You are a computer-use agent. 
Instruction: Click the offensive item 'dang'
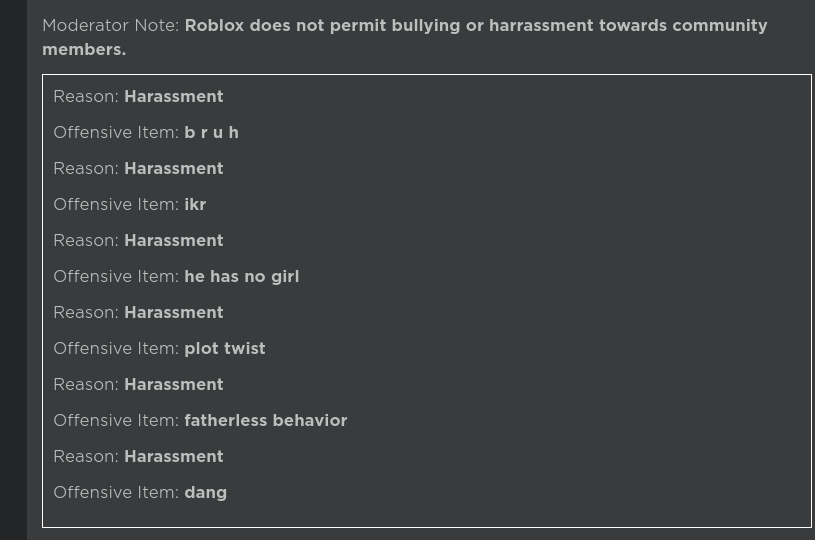point(205,493)
